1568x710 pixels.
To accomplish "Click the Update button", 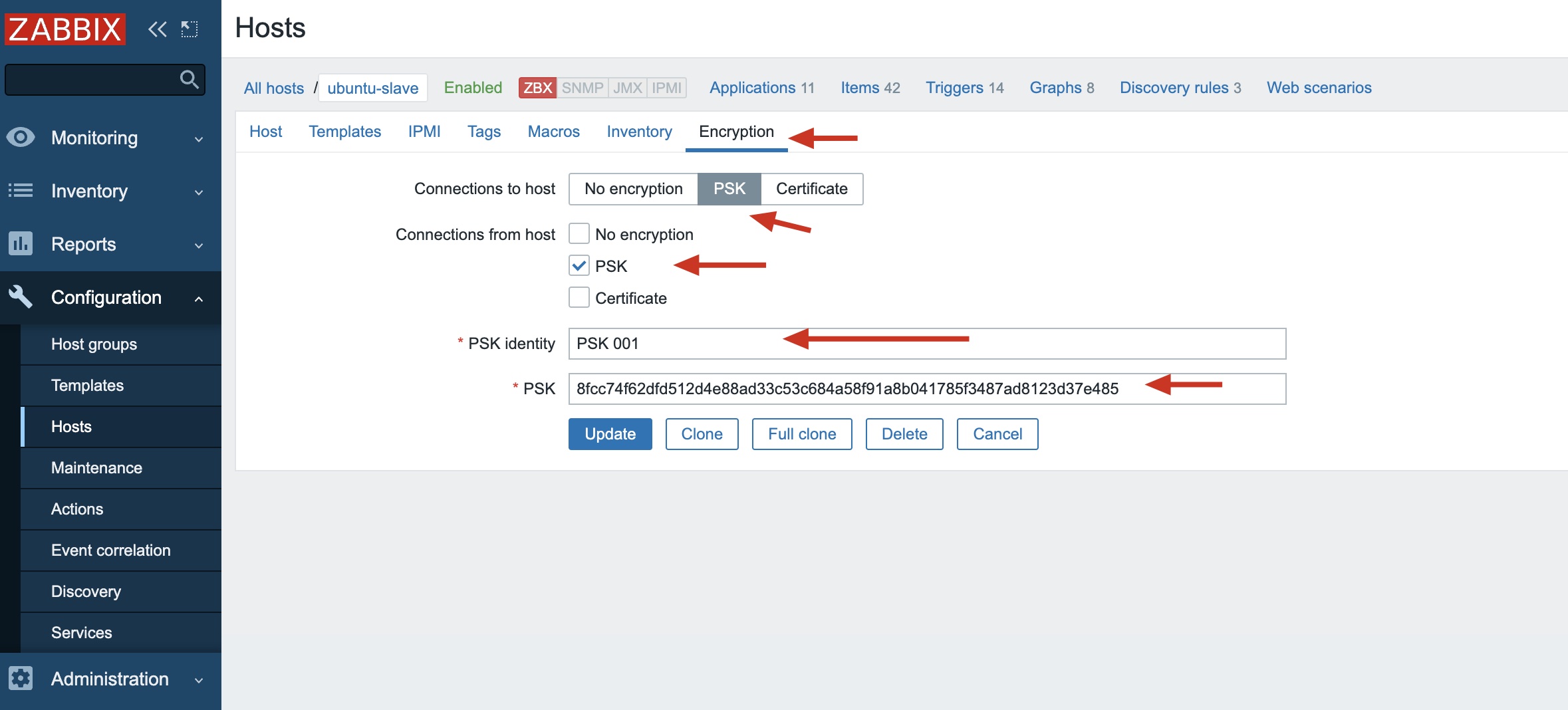I will tap(610, 434).
